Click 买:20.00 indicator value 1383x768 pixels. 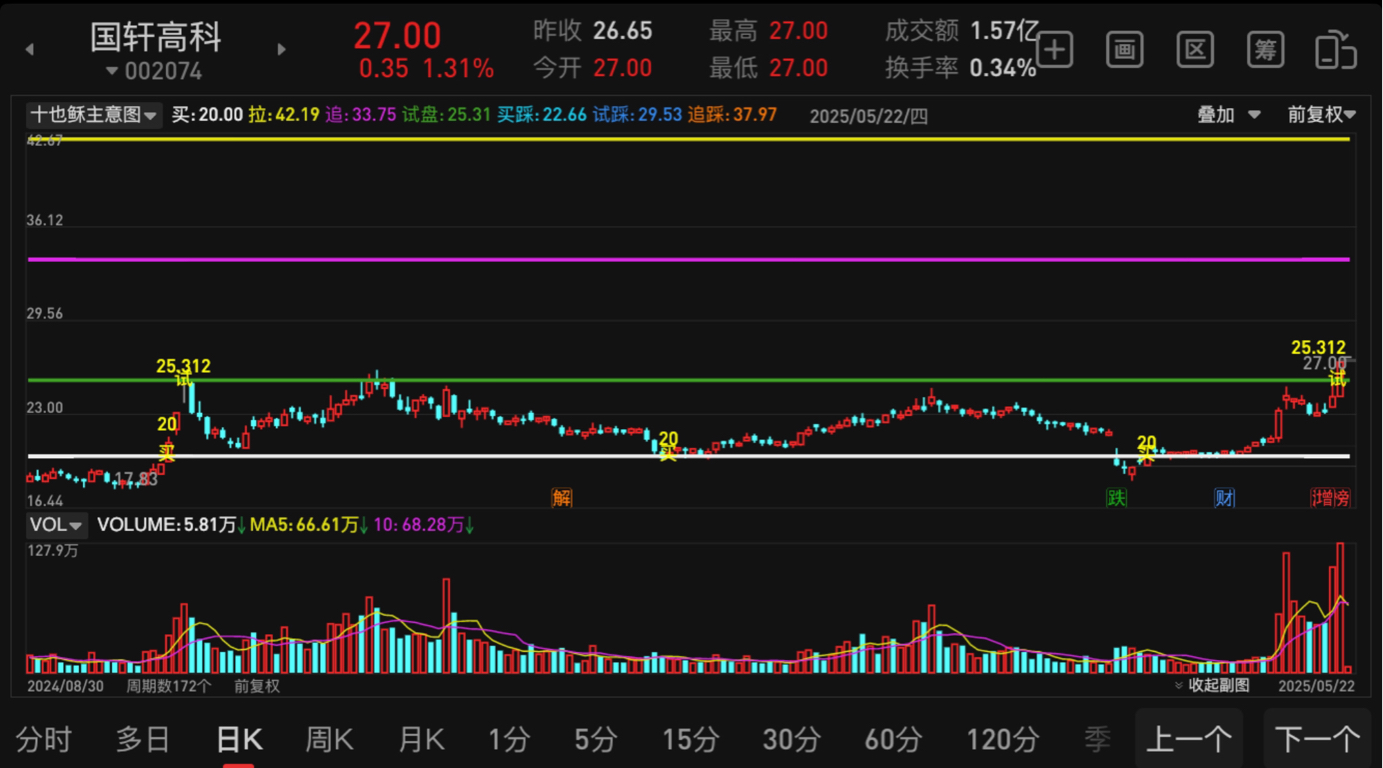(207, 115)
